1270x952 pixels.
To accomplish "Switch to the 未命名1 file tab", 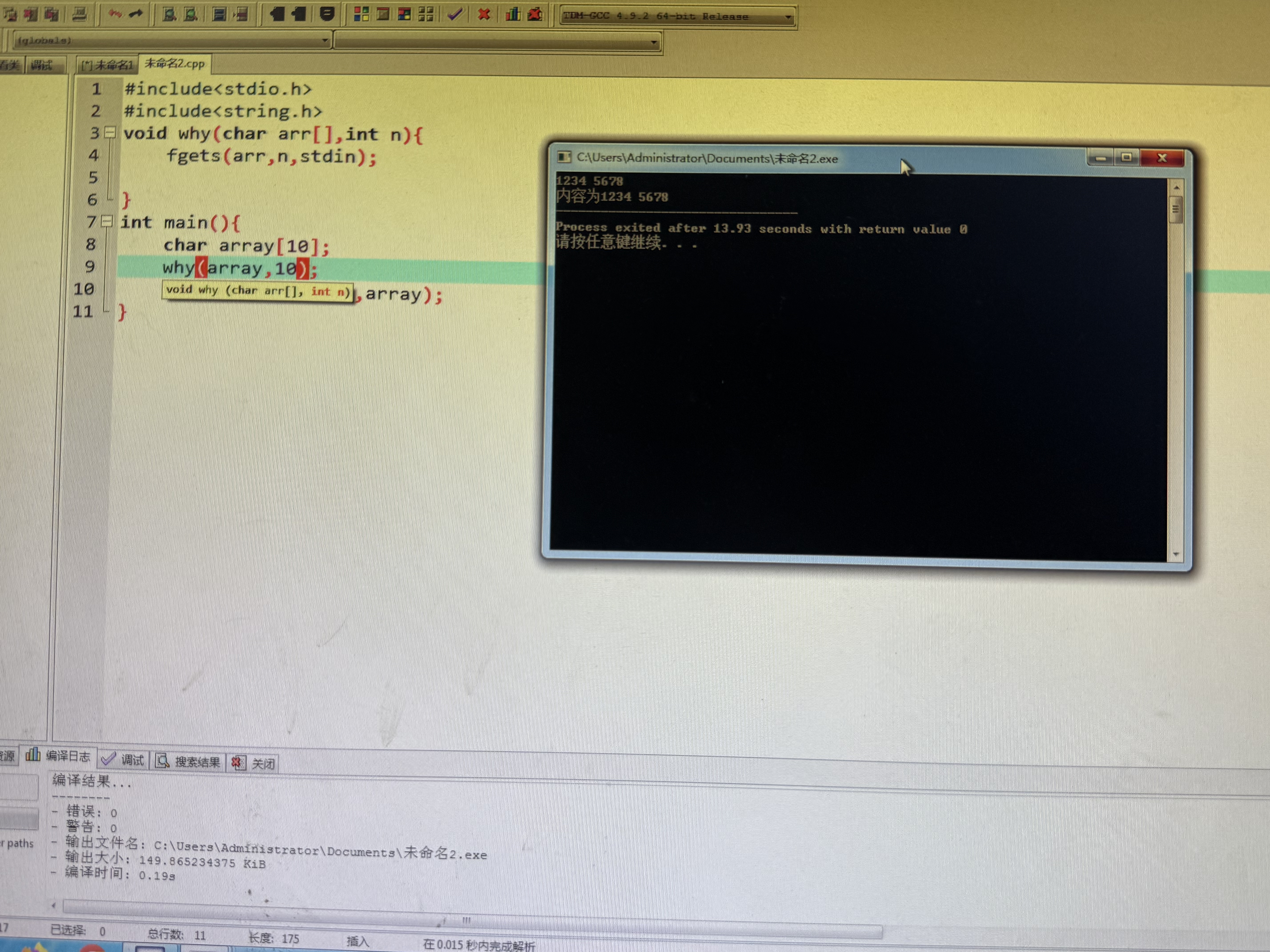I will click(108, 65).
